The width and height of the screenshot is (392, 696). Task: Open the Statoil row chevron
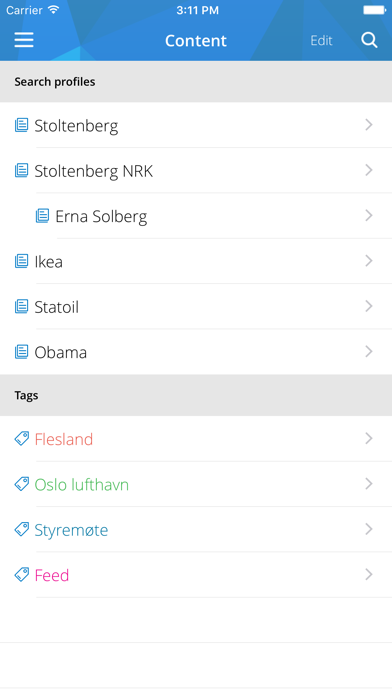(x=368, y=306)
